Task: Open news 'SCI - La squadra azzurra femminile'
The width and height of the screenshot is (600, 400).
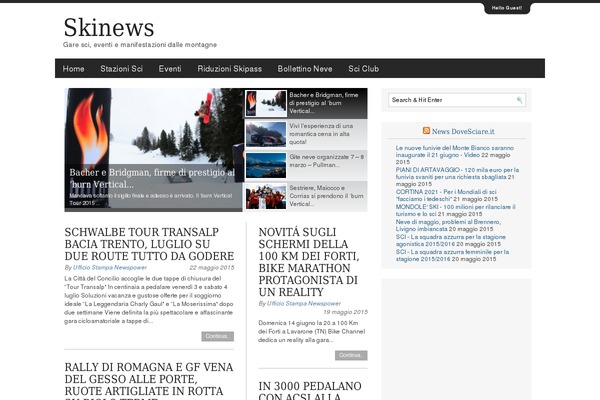Action: coord(452,255)
